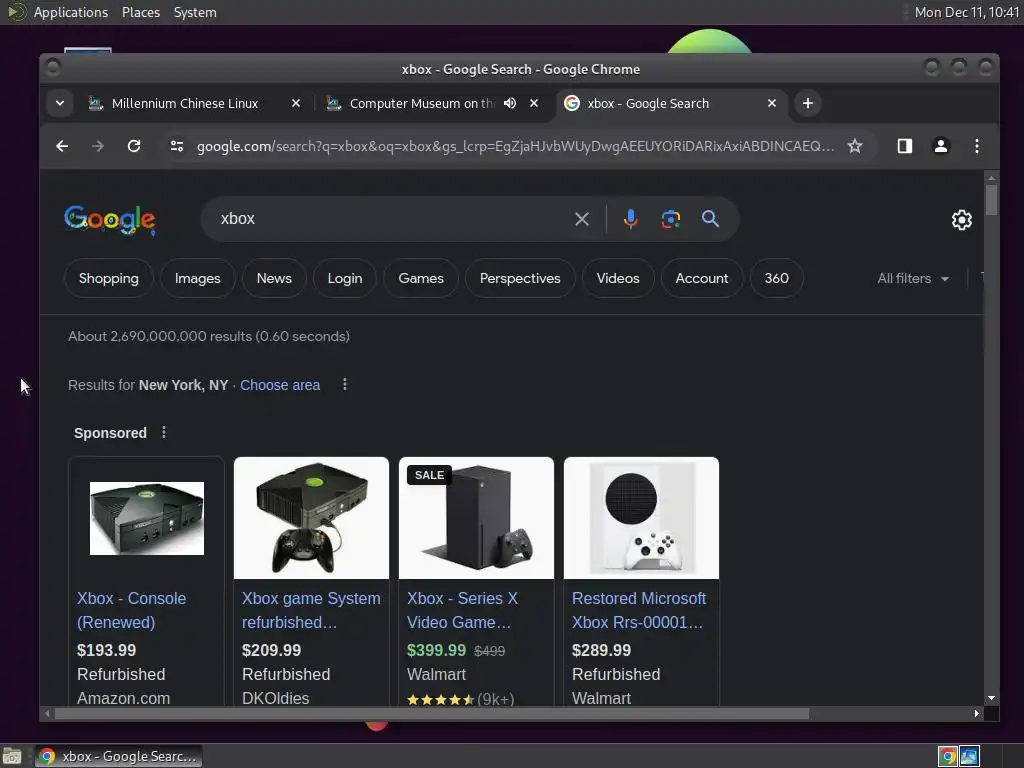Show desktop via bottom-left panel icon
Image resolution: width=1024 pixels, height=768 pixels.
tap(12, 756)
